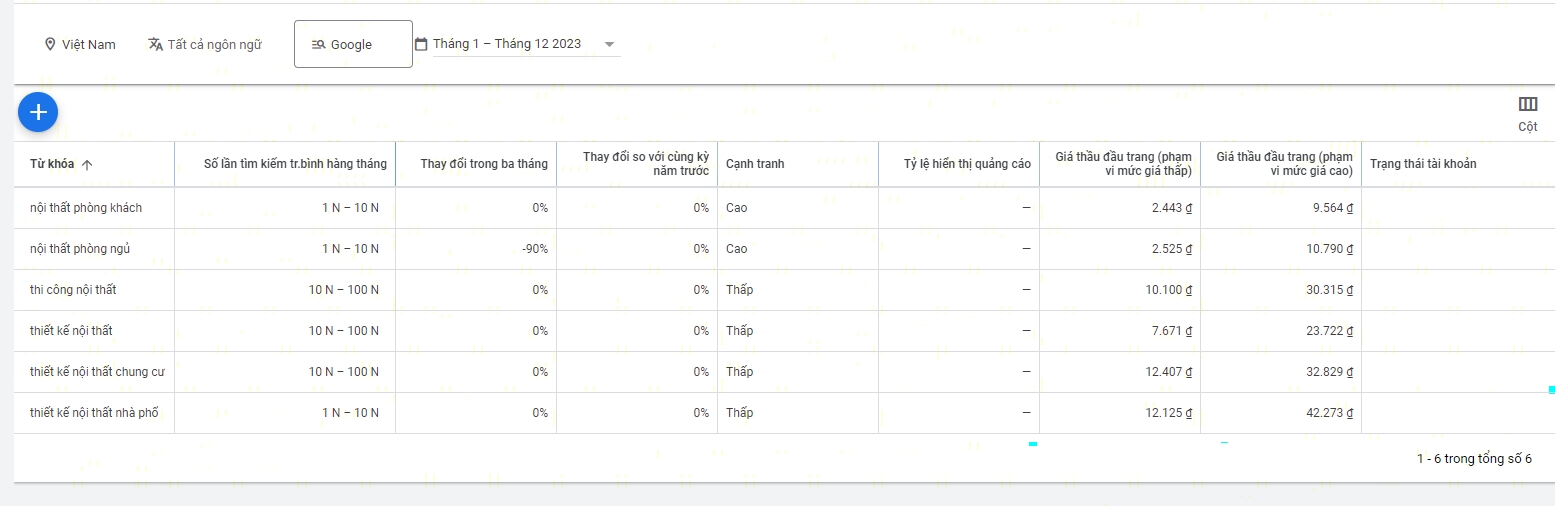Open Tất cả ngôn ngữ language filter

(214, 44)
